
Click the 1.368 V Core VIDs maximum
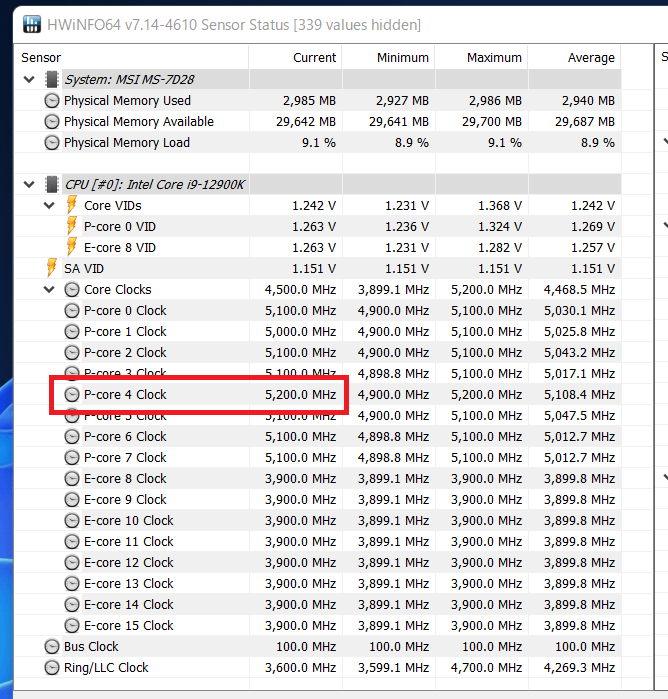(500, 206)
